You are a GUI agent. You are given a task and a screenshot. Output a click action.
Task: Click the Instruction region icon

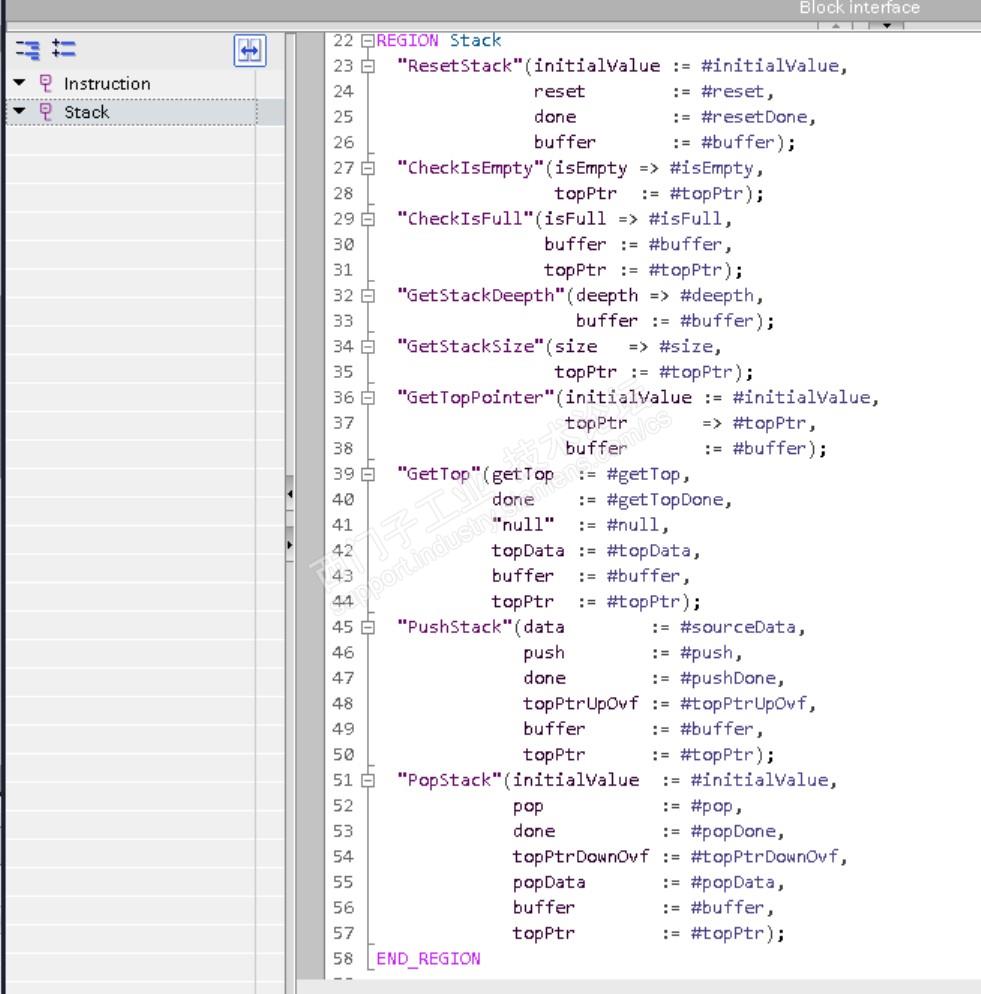(x=46, y=83)
